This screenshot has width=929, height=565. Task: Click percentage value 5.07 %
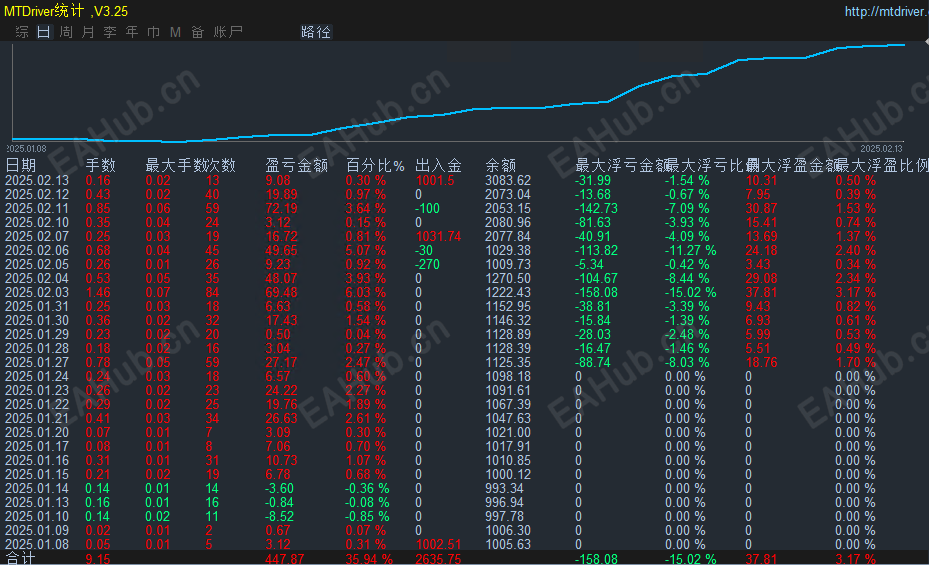click(x=366, y=251)
